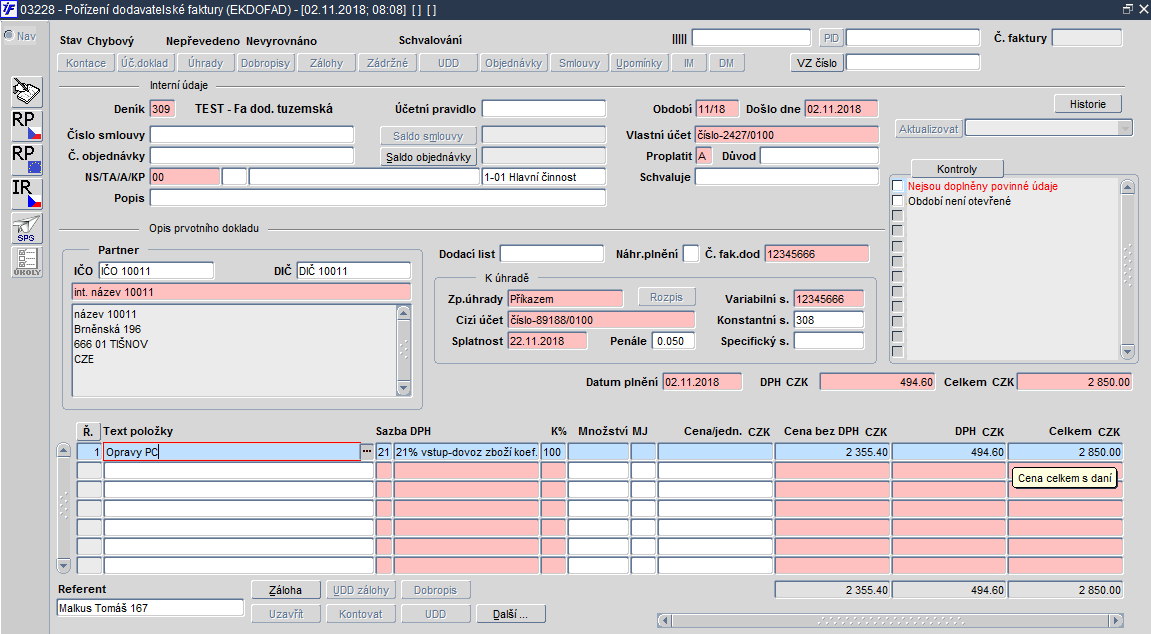Image resolution: width=1151 pixels, height=634 pixels.
Task: Click the Č. fak.dod field 12345666
Action: tap(816, 254)
